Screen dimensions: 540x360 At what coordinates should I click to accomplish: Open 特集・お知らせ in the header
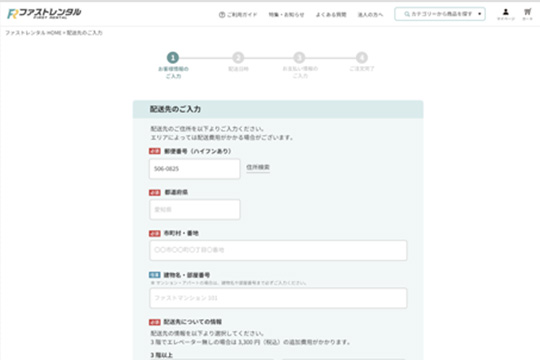pyautogui.click(x=286, y=14)
